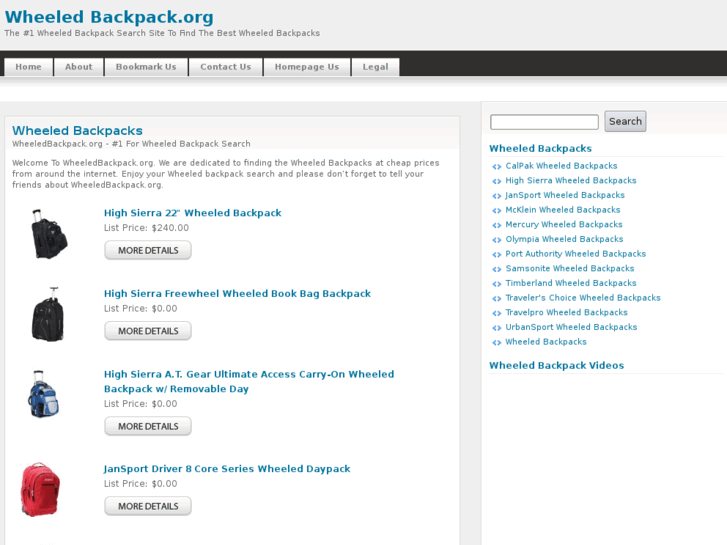Screen dimensions: 727x545
Task: Open JanSport Driver 8 Core Series link
Action: 227,469
